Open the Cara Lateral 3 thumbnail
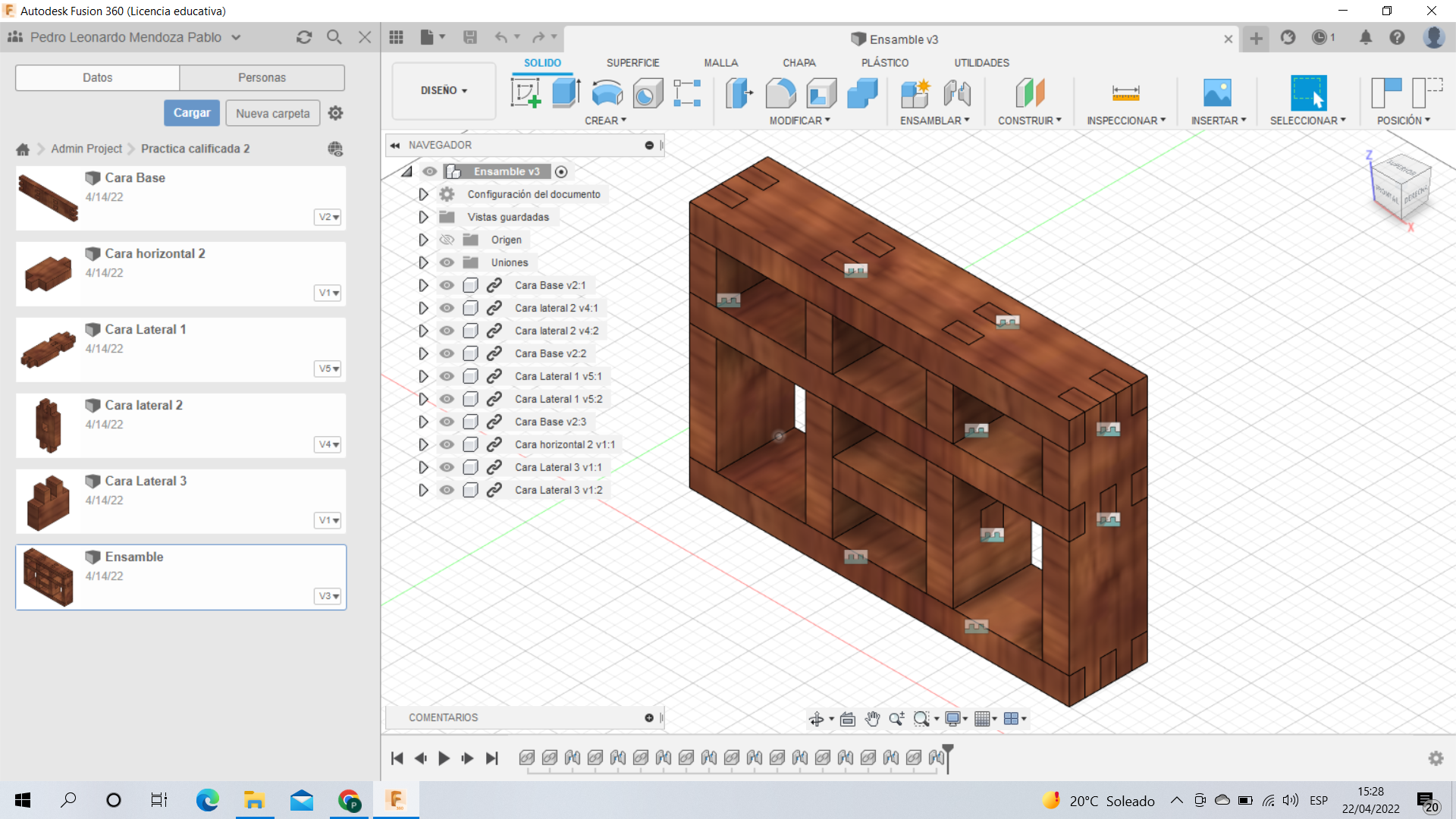1456x819 pixels. (49, 501)
